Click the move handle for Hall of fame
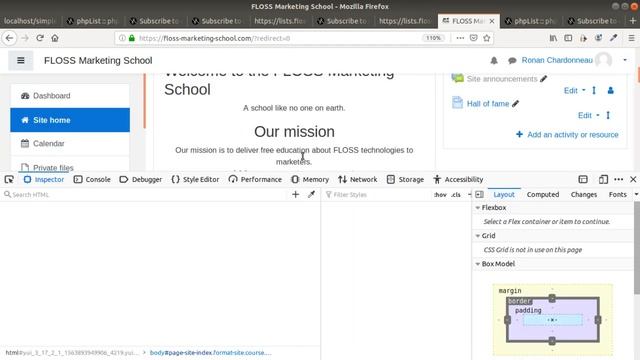Viewport: 640px width, 360px height. tap(608, 116)
